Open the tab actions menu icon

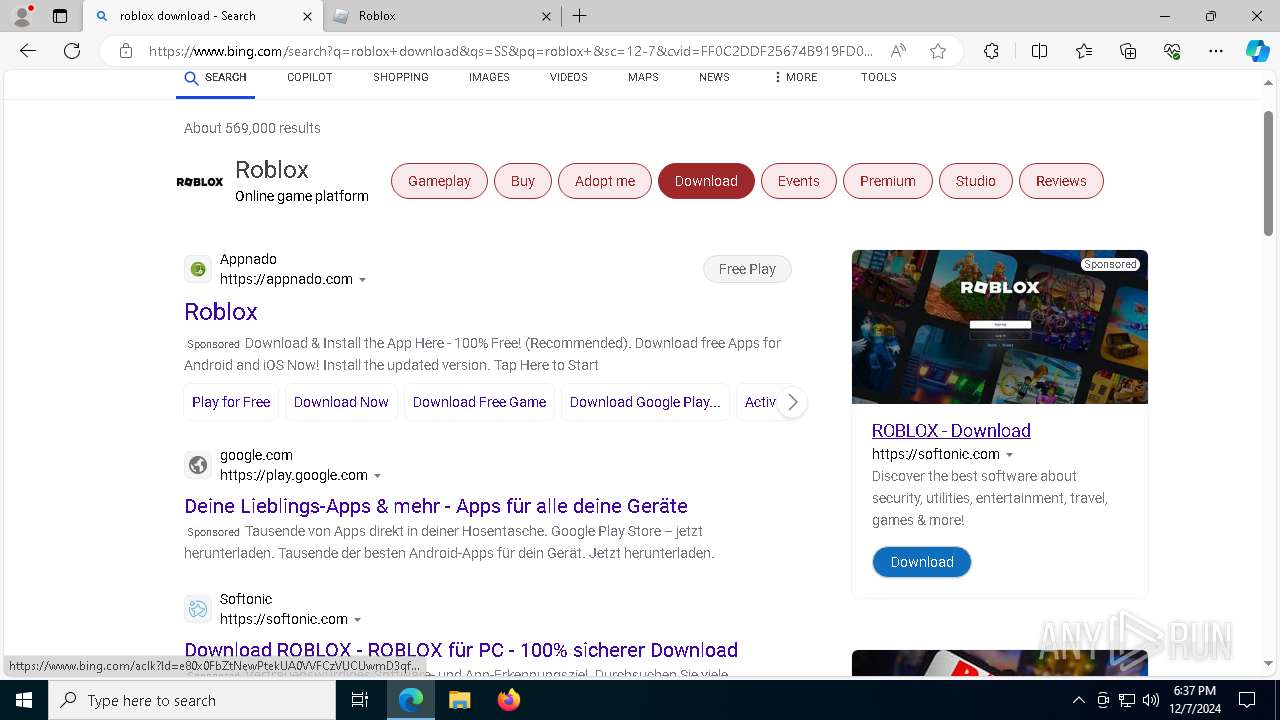tap(60, 16)
